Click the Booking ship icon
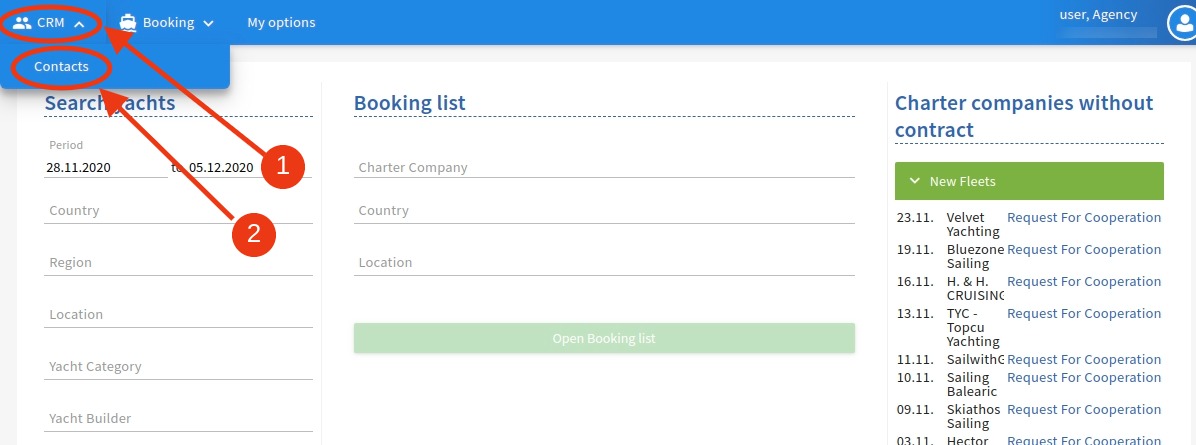The width and height of the screenshot is (1196, 445). coord(127,23)
